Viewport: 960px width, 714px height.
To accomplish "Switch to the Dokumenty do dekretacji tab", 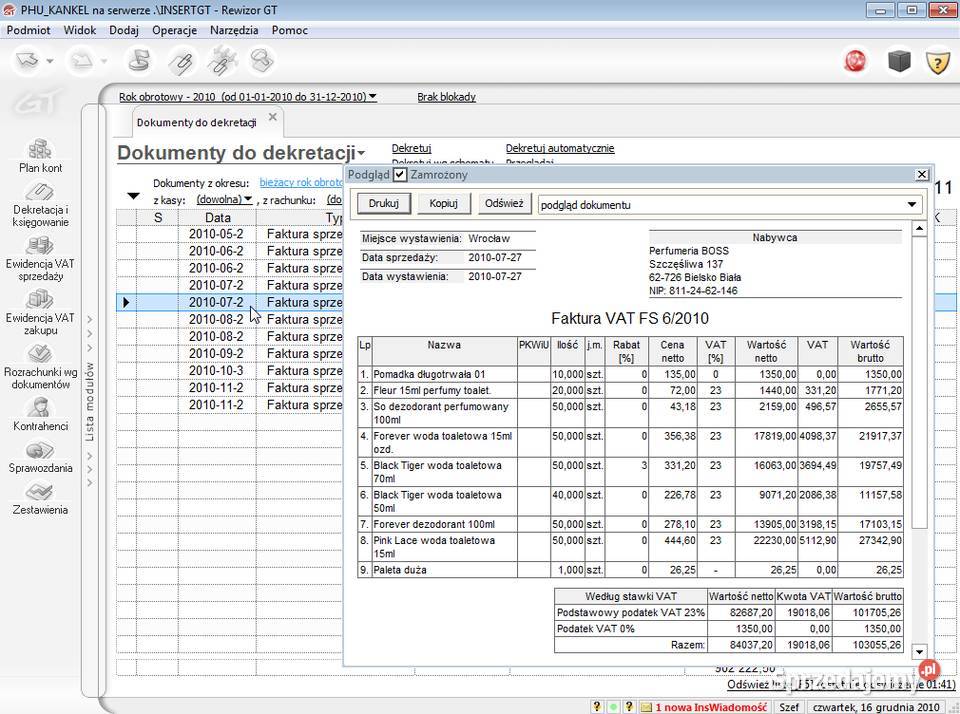I will pyautogui.click(x=197, y=121).
